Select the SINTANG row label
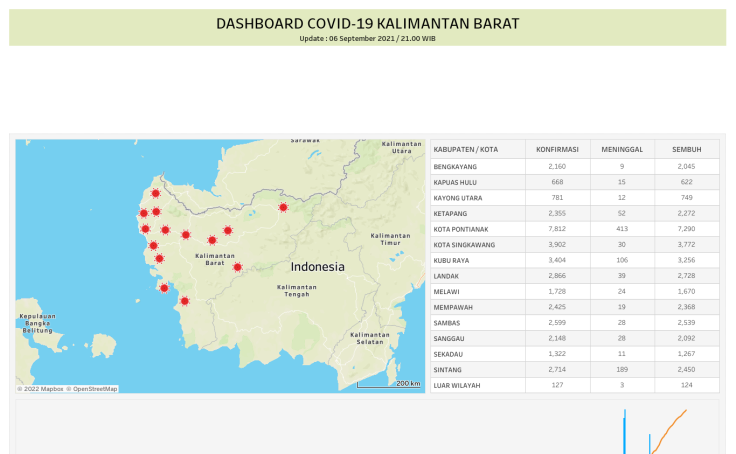Screen dimensions: 736x454 [446, 369]
